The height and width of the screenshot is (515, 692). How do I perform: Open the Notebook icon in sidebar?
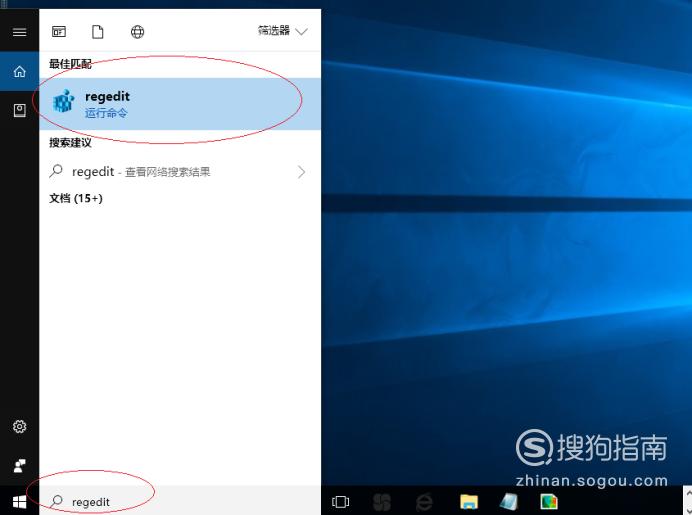(19, 110)
